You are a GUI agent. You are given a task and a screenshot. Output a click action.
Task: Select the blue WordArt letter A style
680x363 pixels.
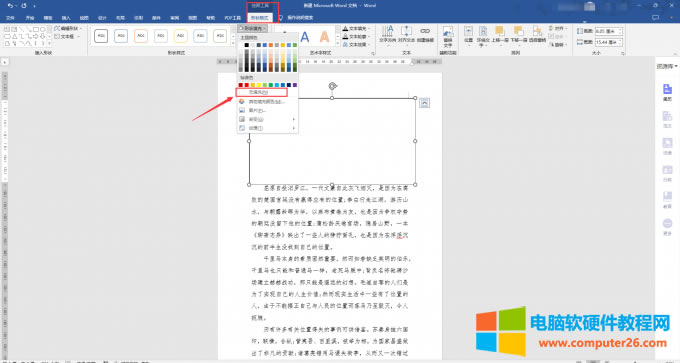click(x=305, y=37)
